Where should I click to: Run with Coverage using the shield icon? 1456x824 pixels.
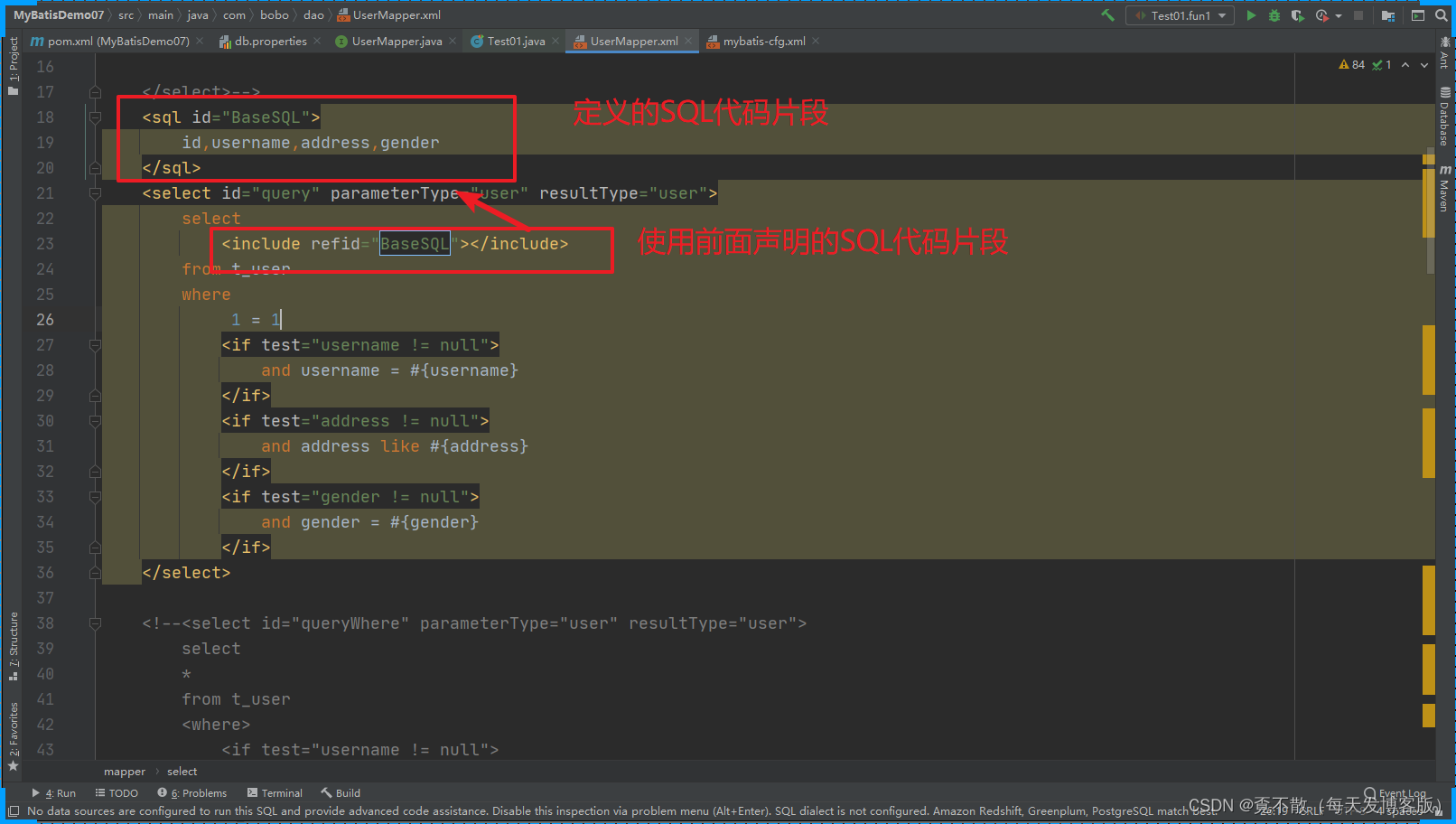(1298, 15)
